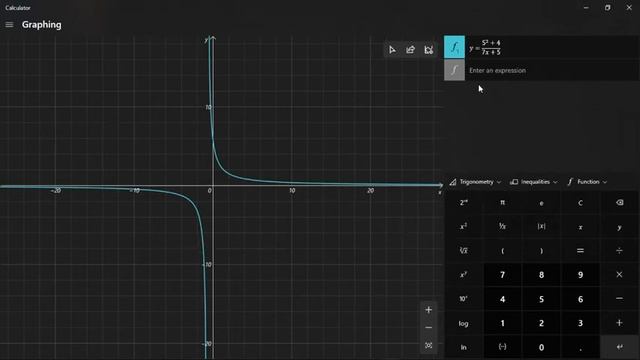
Task: Expand the Trigonometry dropdown
Action: tap(475, 182)
